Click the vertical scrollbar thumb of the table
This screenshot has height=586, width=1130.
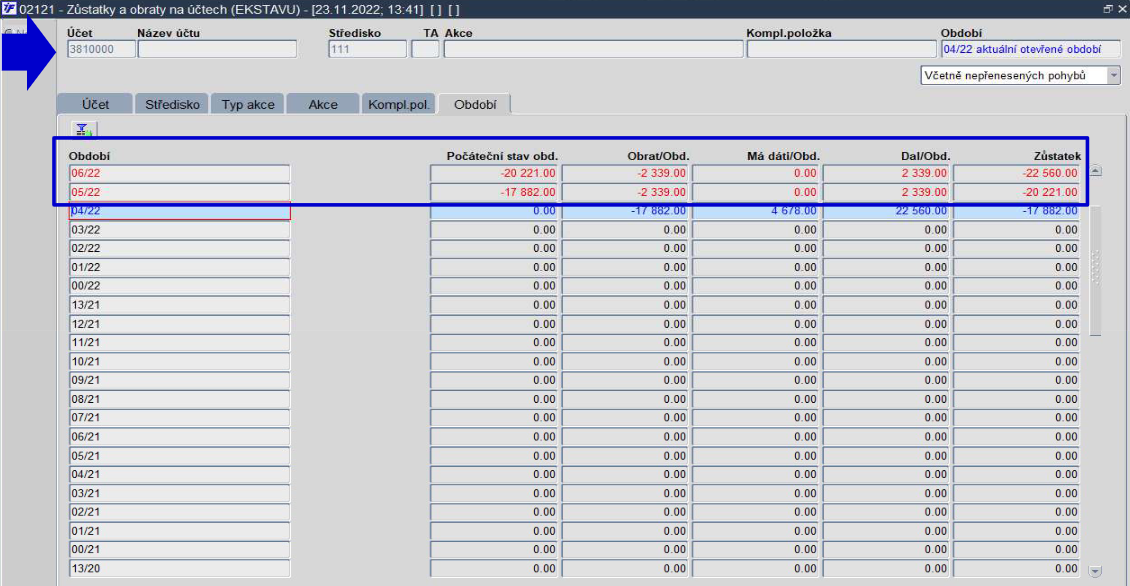tap(1095, 270)
